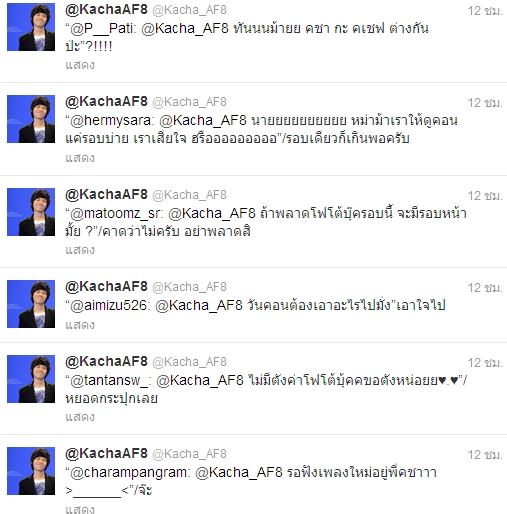Open avatar of the tweet quoting @tantansw_
Image resolution: width=507 pixels, height=514 pixels.
tap(31, 379)
